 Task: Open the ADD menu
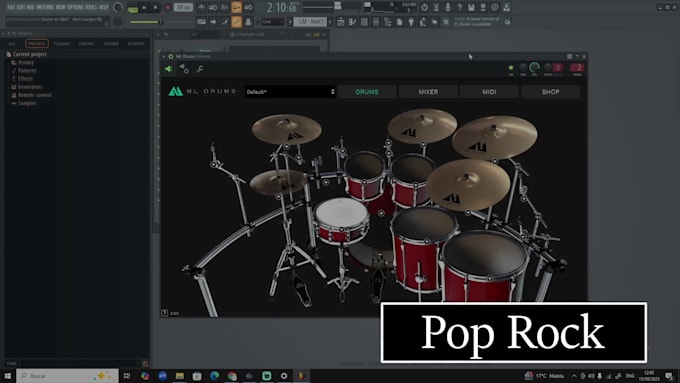pos(30,7)
